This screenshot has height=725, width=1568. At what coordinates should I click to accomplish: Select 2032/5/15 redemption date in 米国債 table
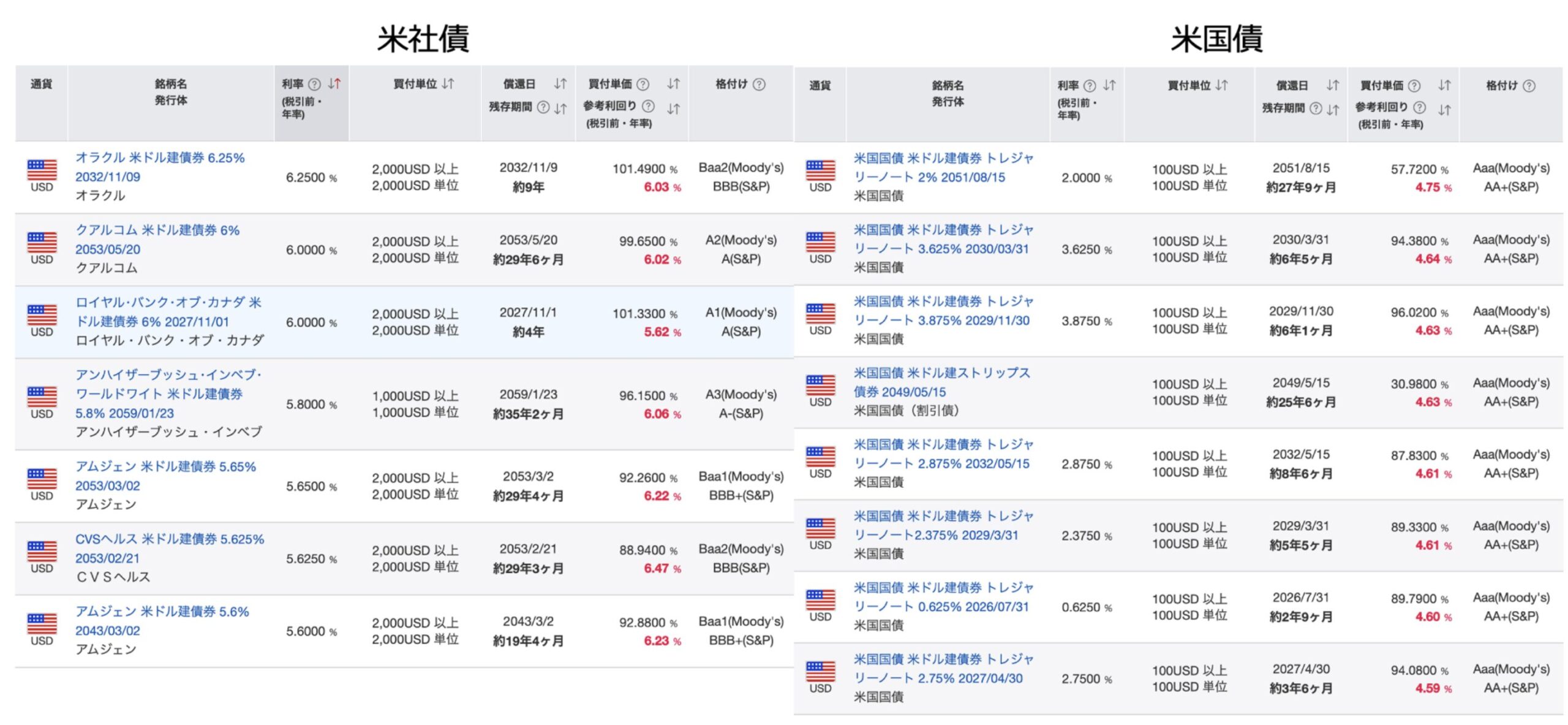pos(1301,454)
